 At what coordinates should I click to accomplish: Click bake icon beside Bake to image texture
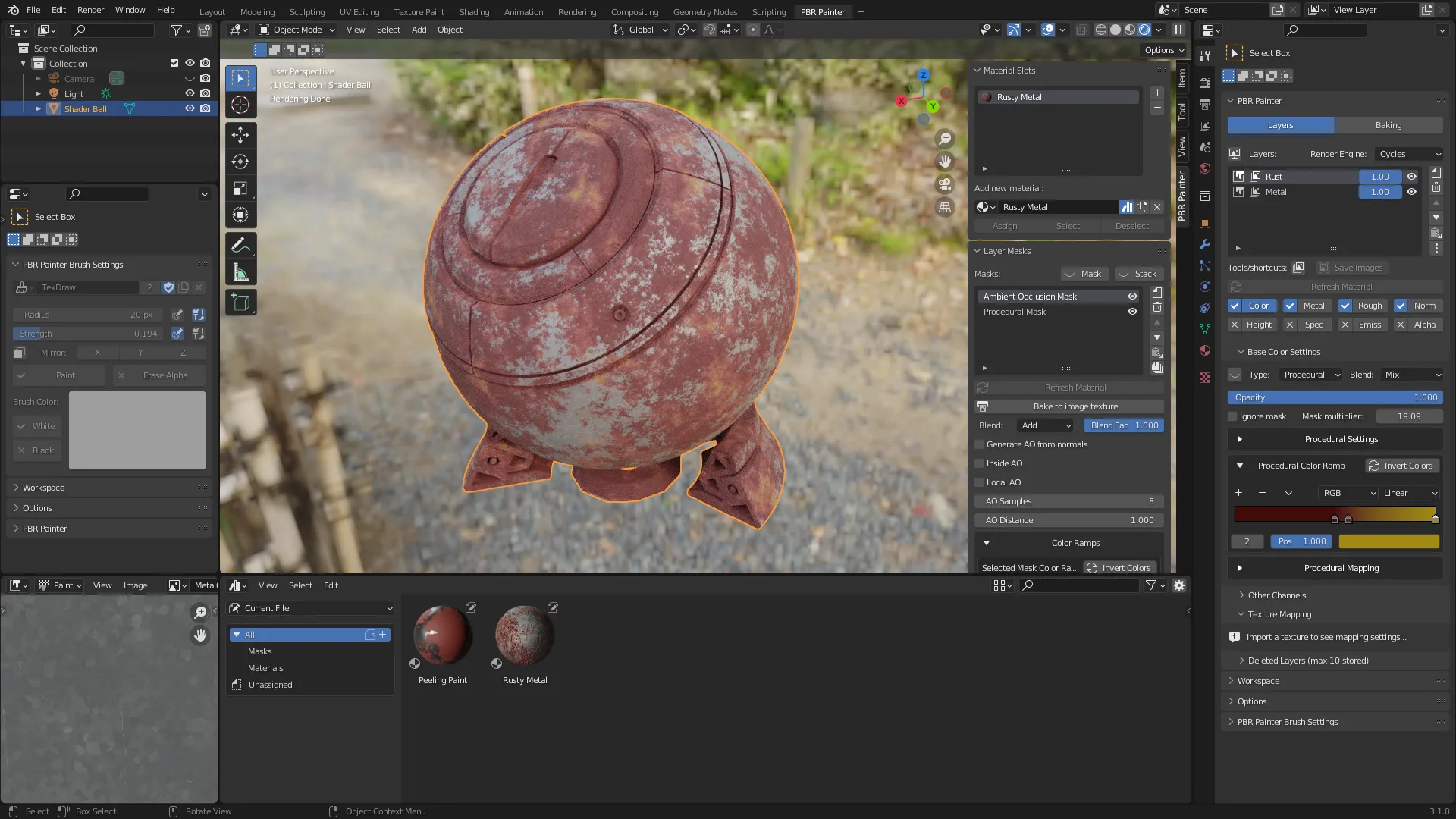pyautogui.click(x=983, y=406)
